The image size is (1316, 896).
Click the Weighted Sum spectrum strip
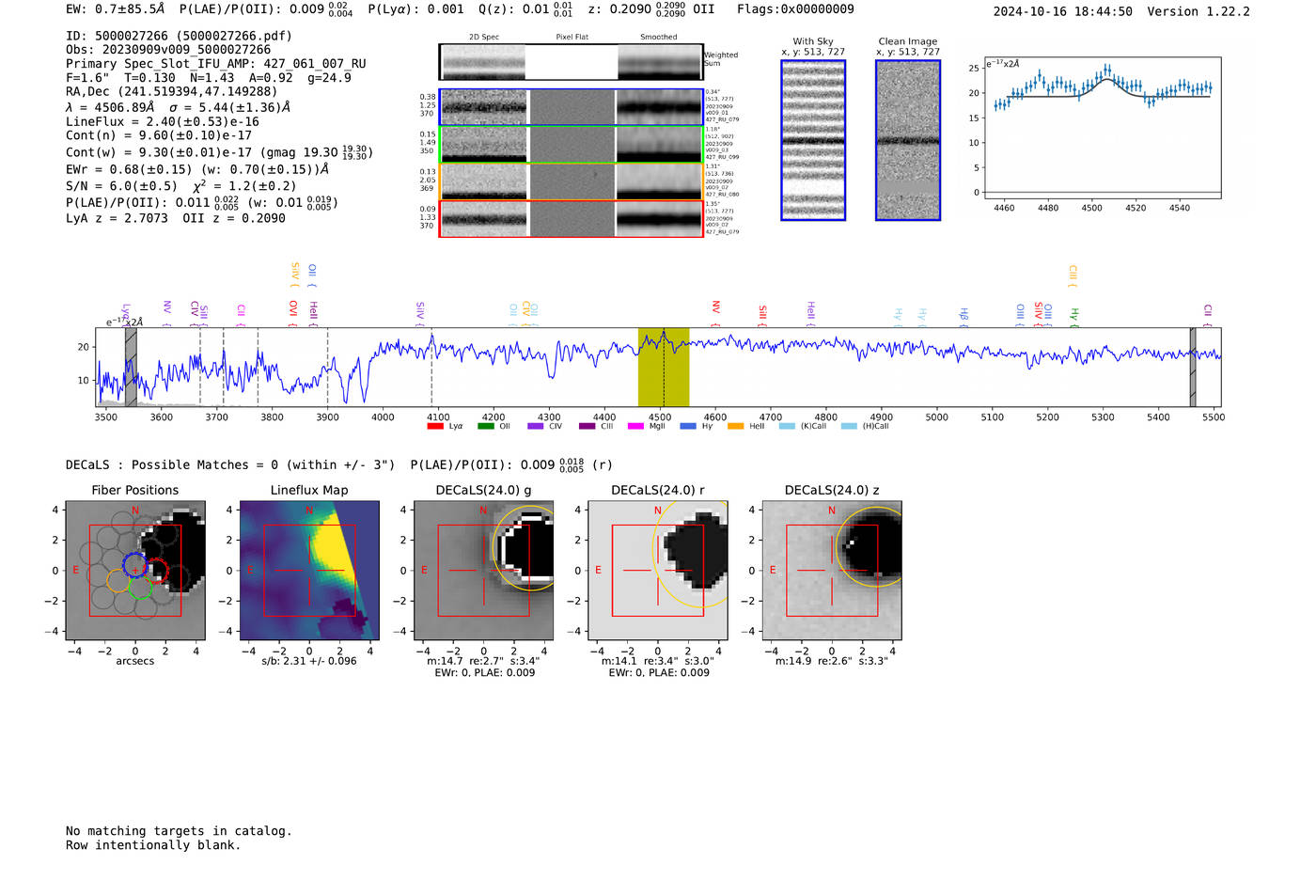pyautogui.click(x=572, y=62)
